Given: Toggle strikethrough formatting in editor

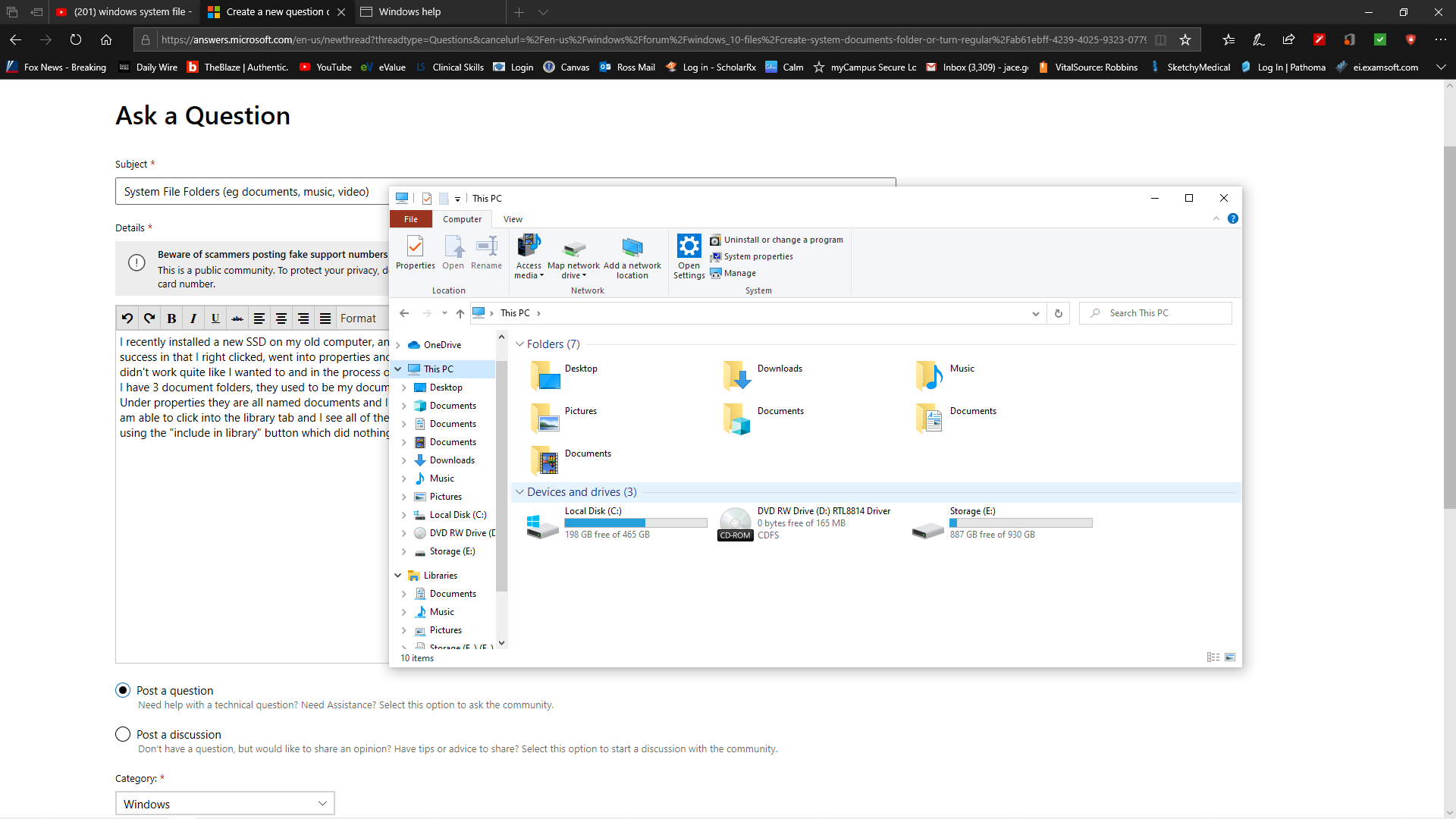Looking at the screenshot, I should pos(237,318).
